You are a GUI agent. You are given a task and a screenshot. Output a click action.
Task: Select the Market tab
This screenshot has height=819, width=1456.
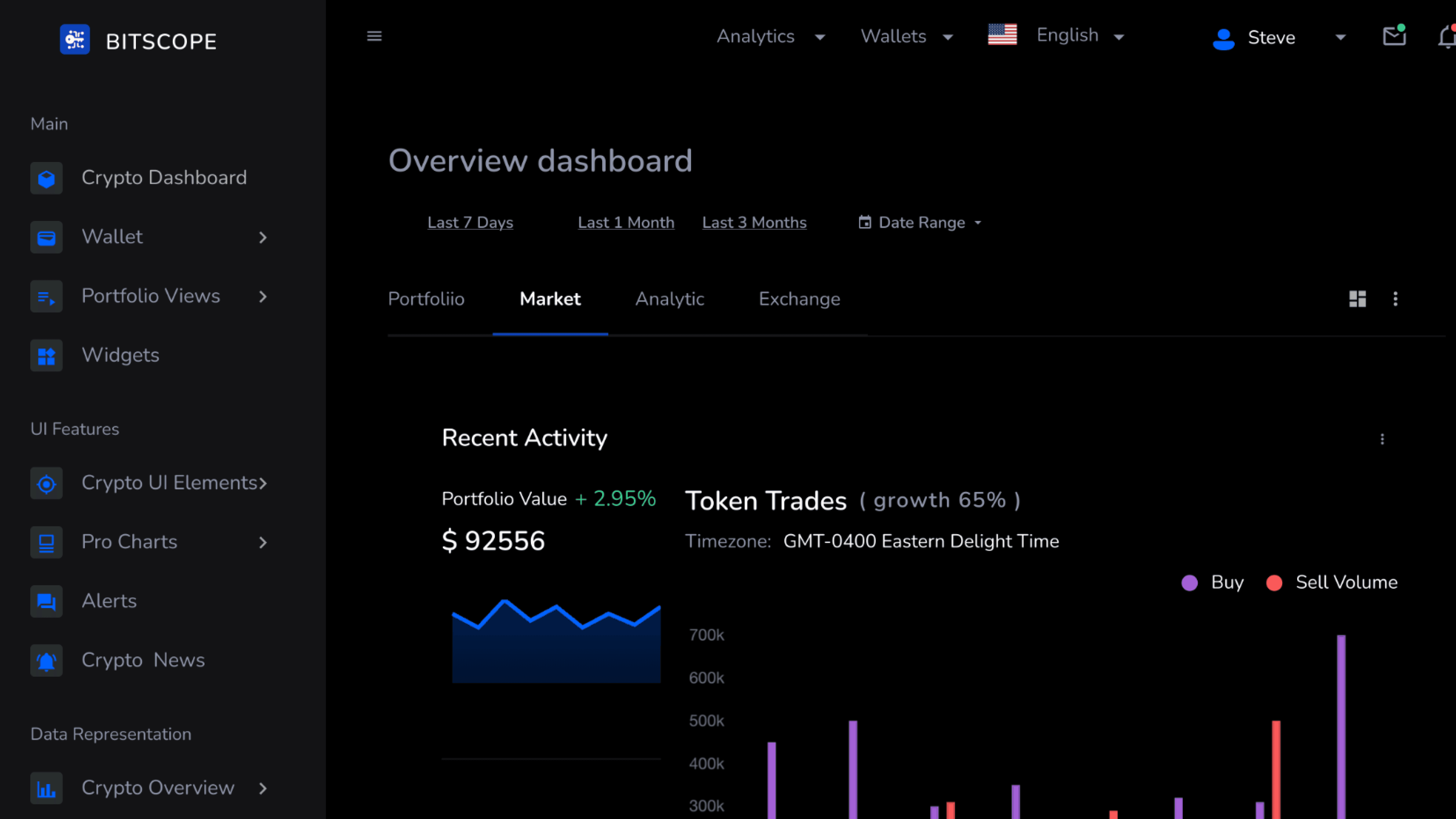pos(550,299)
